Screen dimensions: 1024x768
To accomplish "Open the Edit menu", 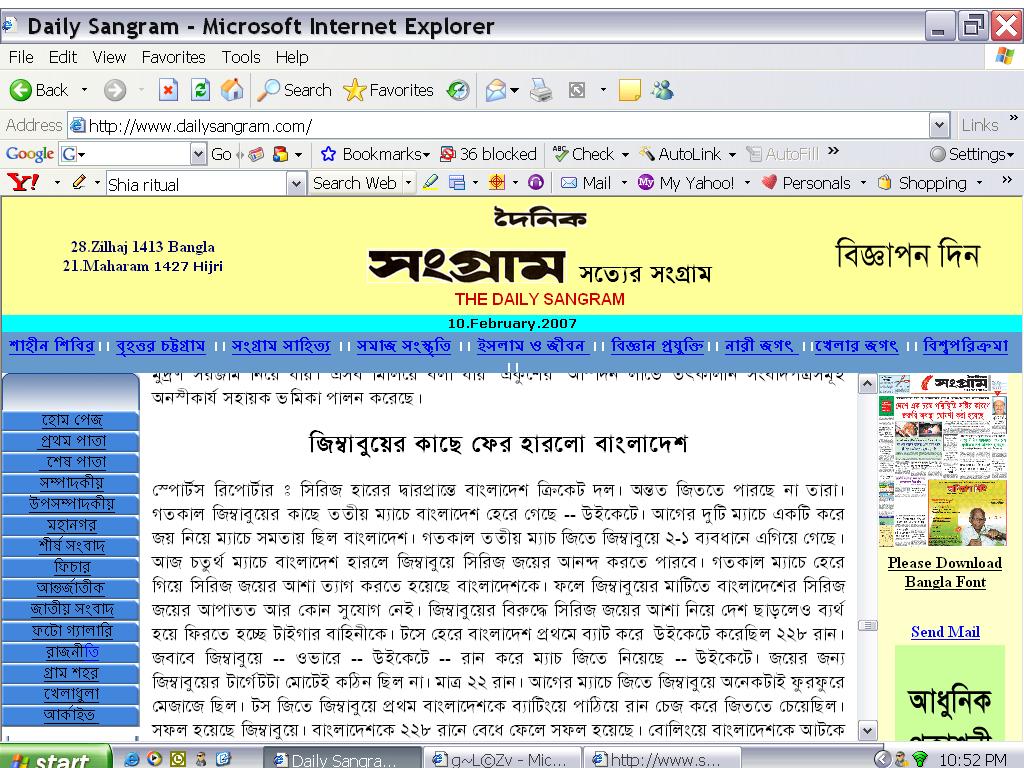I will pyautogui.click(x=63, y=57).
